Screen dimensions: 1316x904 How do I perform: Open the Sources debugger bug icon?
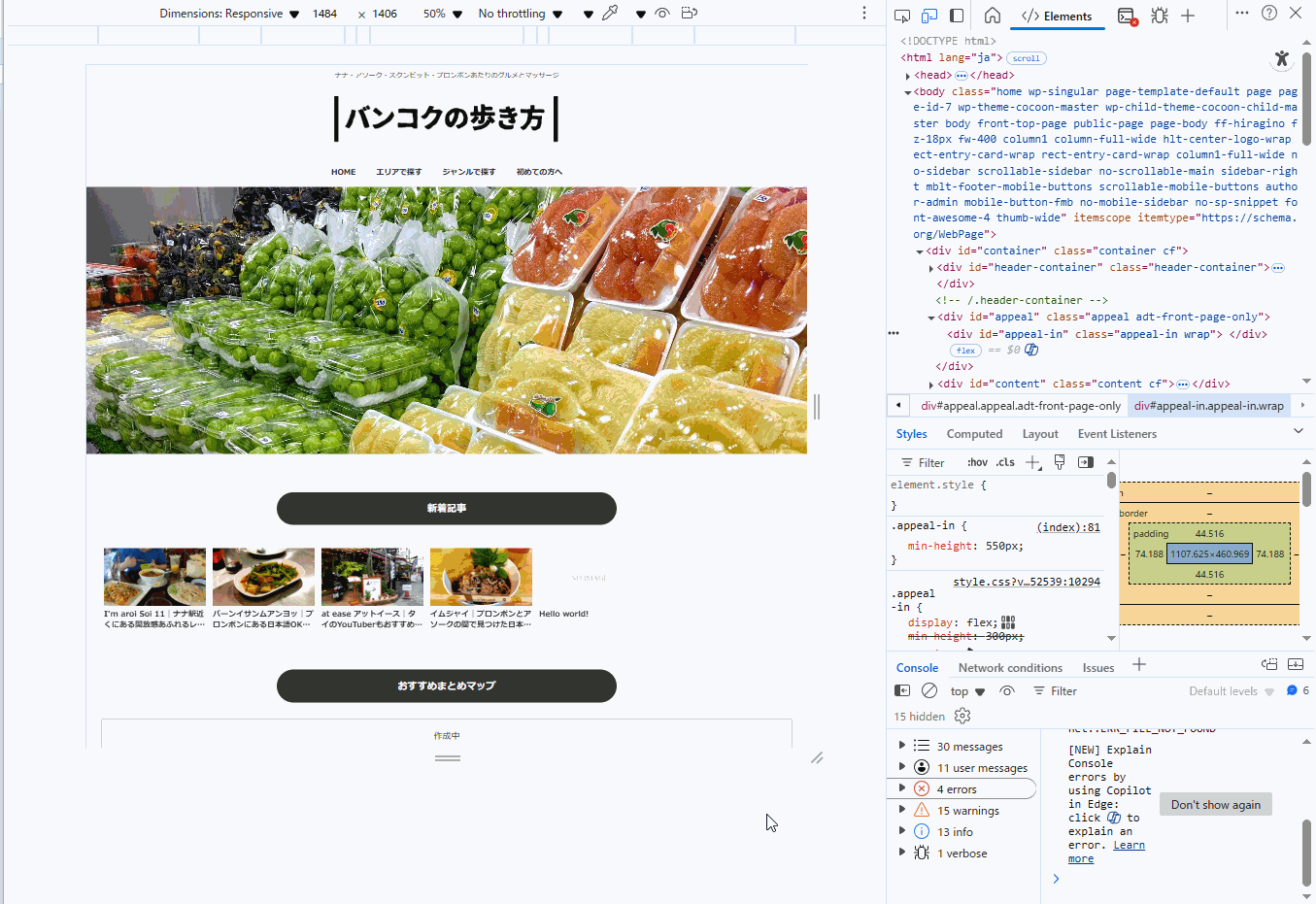1160,16
